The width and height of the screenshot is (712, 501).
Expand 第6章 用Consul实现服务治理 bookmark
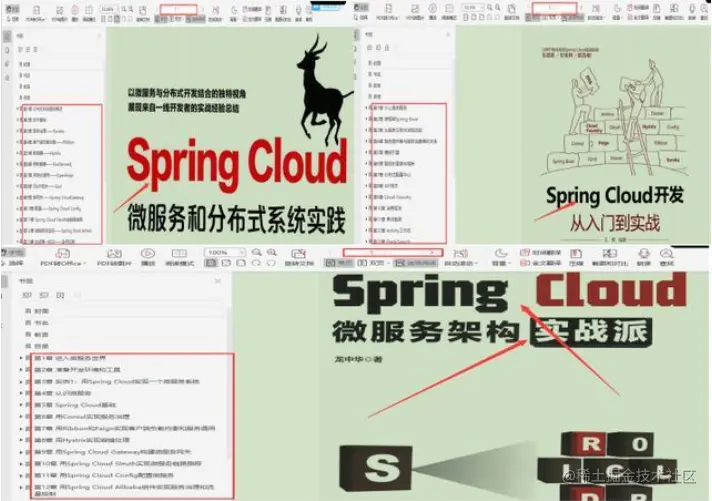(21, 417)
